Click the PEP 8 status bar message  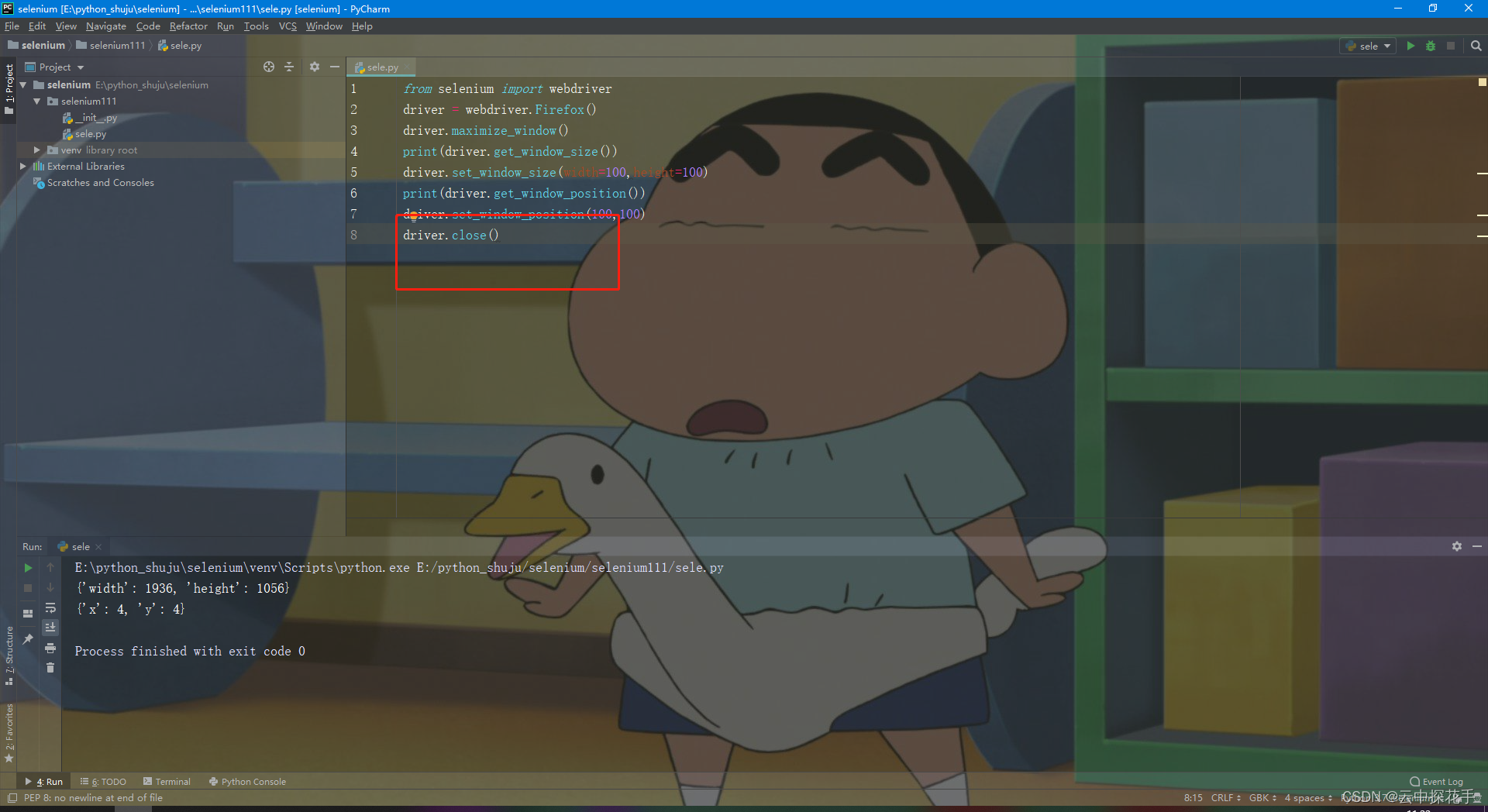(93, 798)
